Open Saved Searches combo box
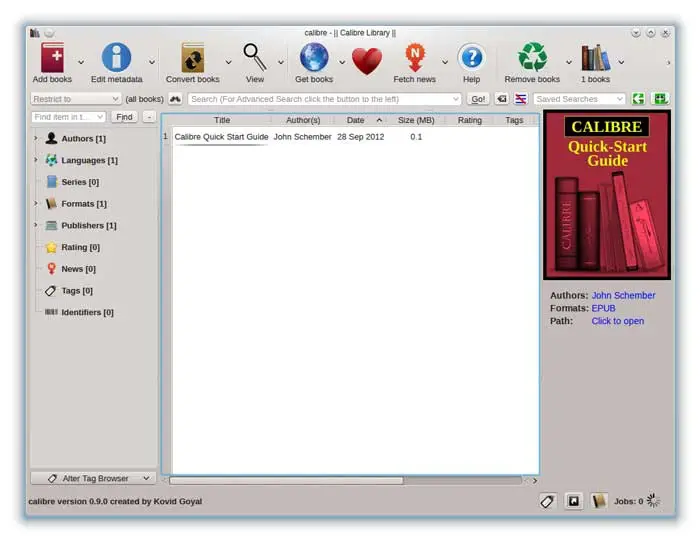The height and width of the screenshot is (541, 700). (579, 99)
